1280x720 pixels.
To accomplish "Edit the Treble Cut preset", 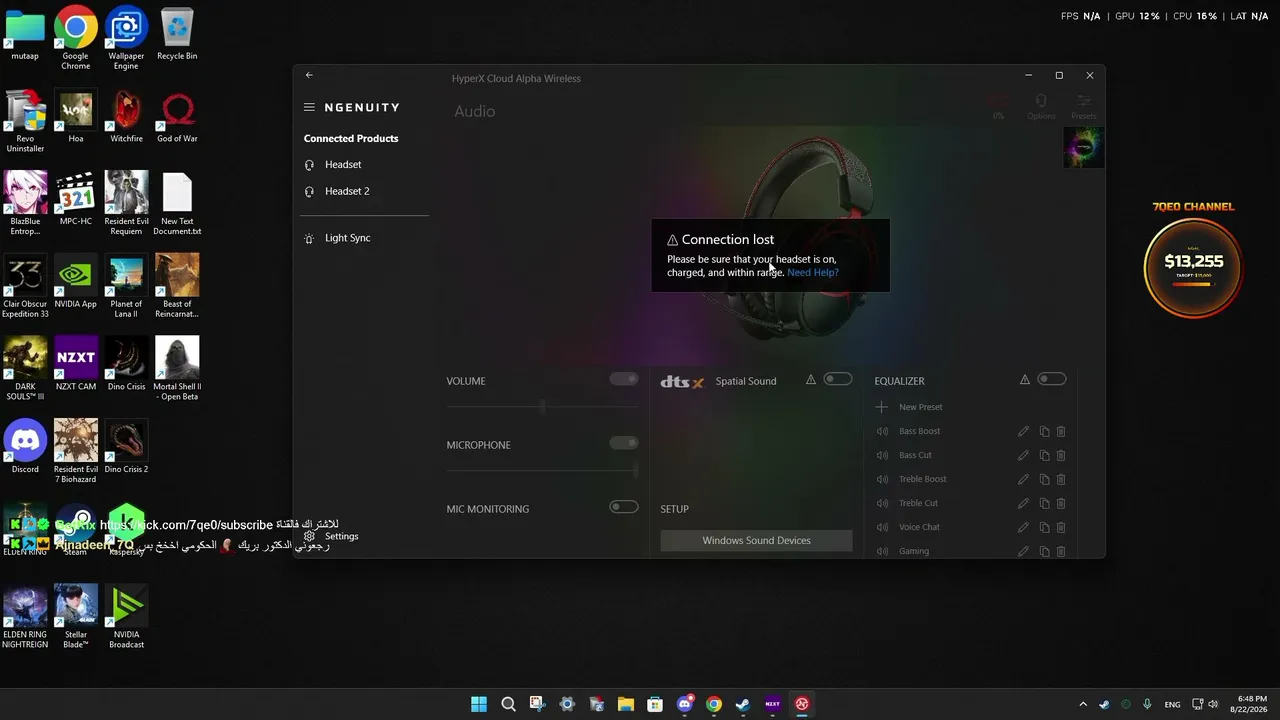I will coord(1023,503).
